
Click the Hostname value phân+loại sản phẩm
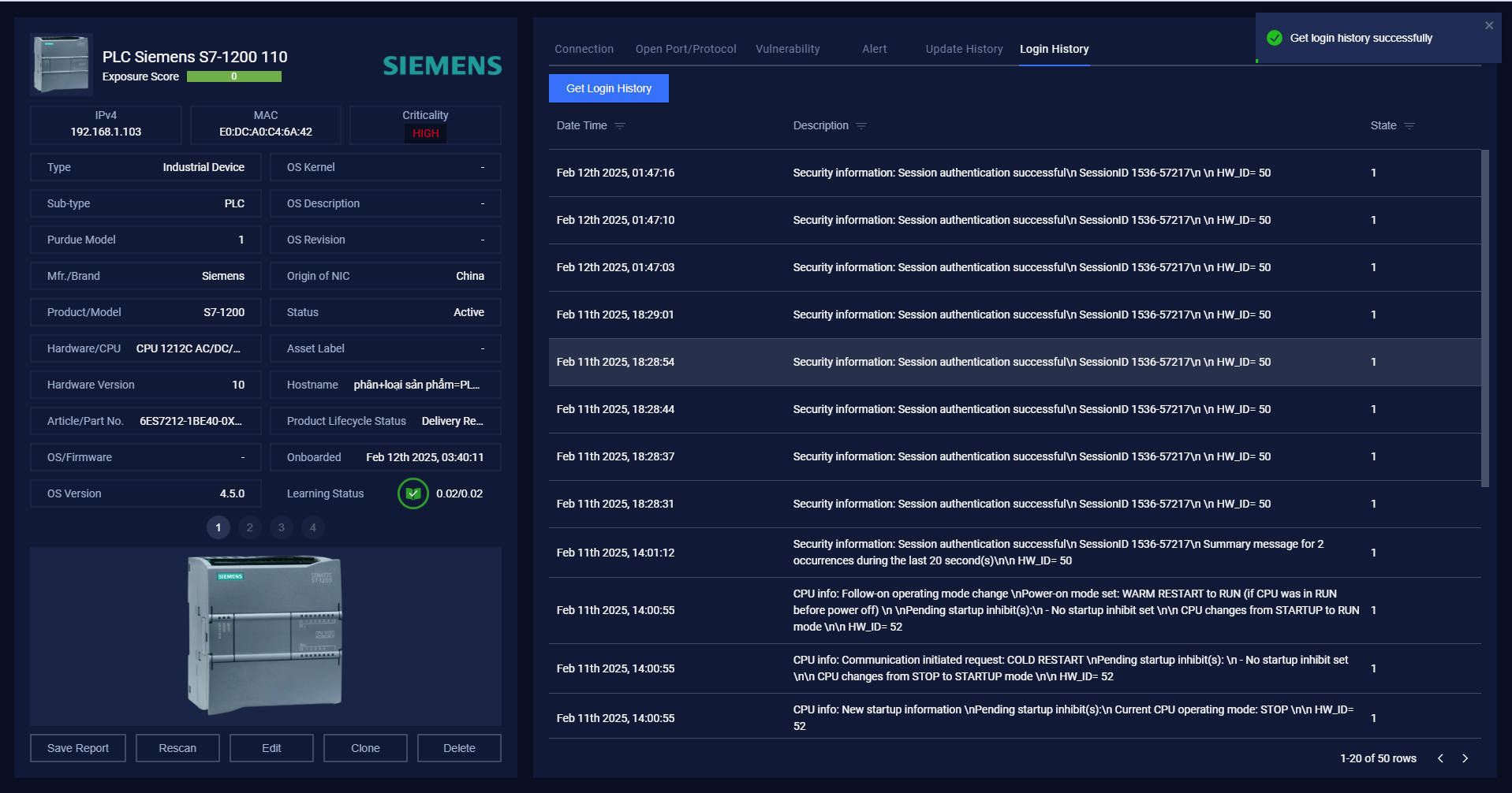(416, 385)
